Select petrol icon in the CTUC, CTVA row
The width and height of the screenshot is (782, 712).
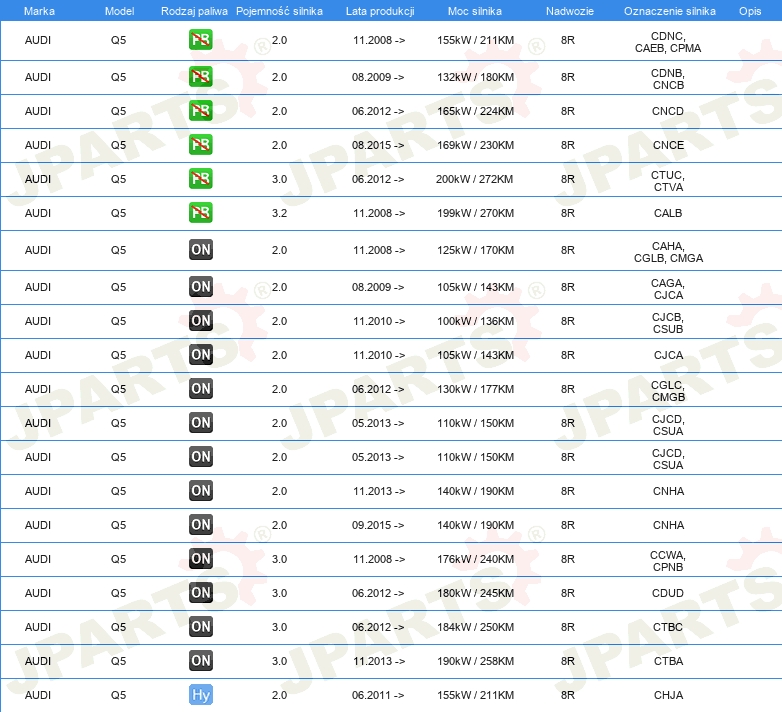pyautogui.click(x=201, y=179)
